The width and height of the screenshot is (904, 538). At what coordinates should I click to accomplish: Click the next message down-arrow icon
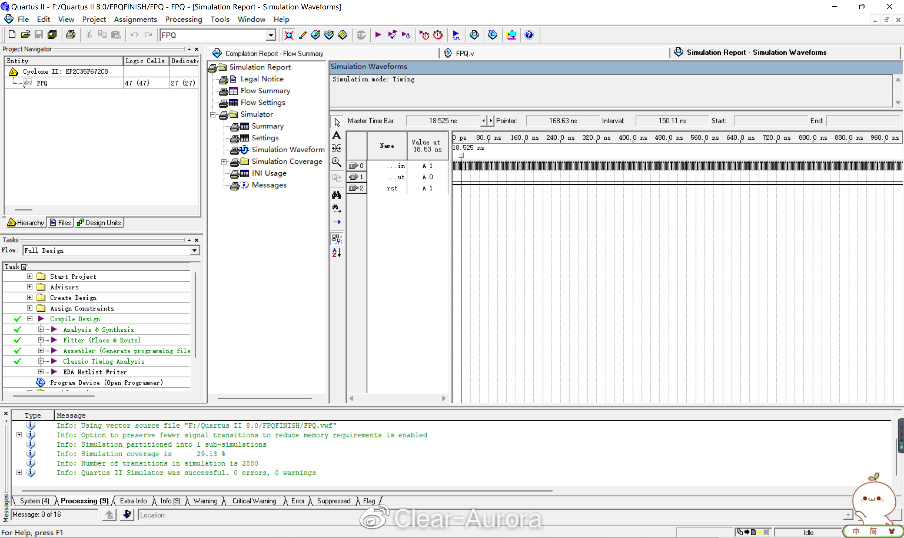point(127,514)
